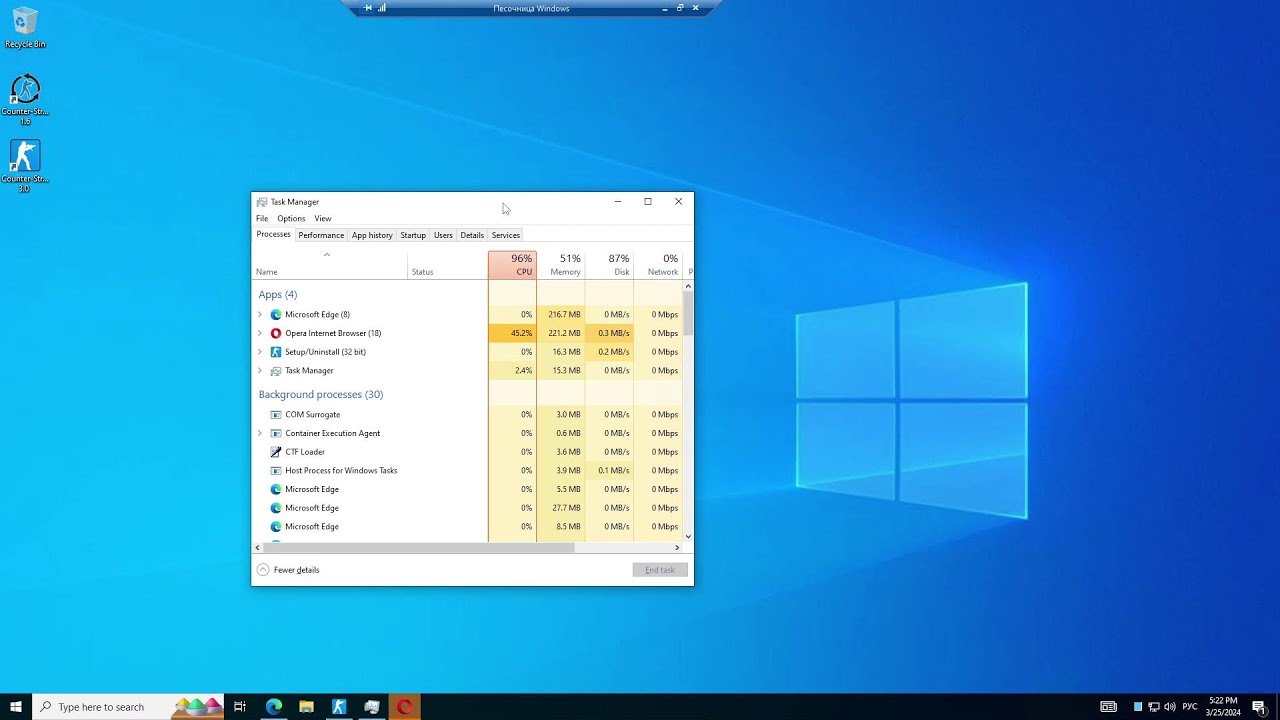Expand the Microsoft Edge (8) process group
Viewport: 1280px width, 720px height.
click(x=260, y=314)
